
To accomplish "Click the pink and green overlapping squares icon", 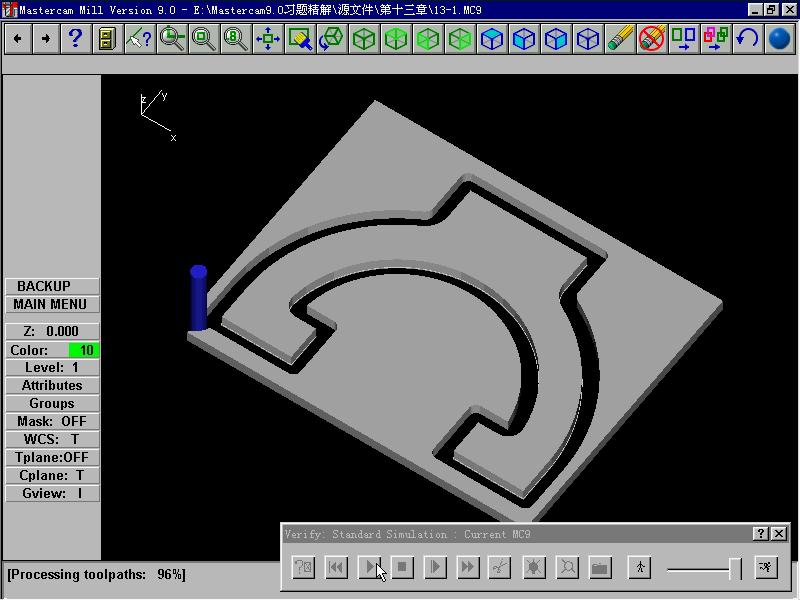I will coord(716,38).
